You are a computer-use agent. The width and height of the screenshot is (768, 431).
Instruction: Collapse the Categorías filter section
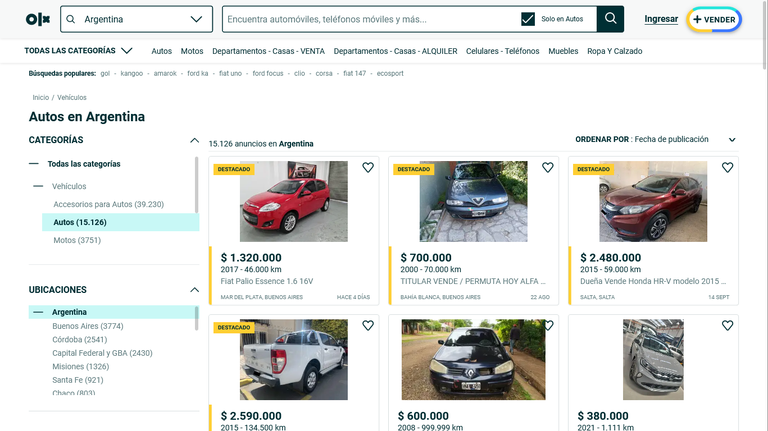(194, 140)
